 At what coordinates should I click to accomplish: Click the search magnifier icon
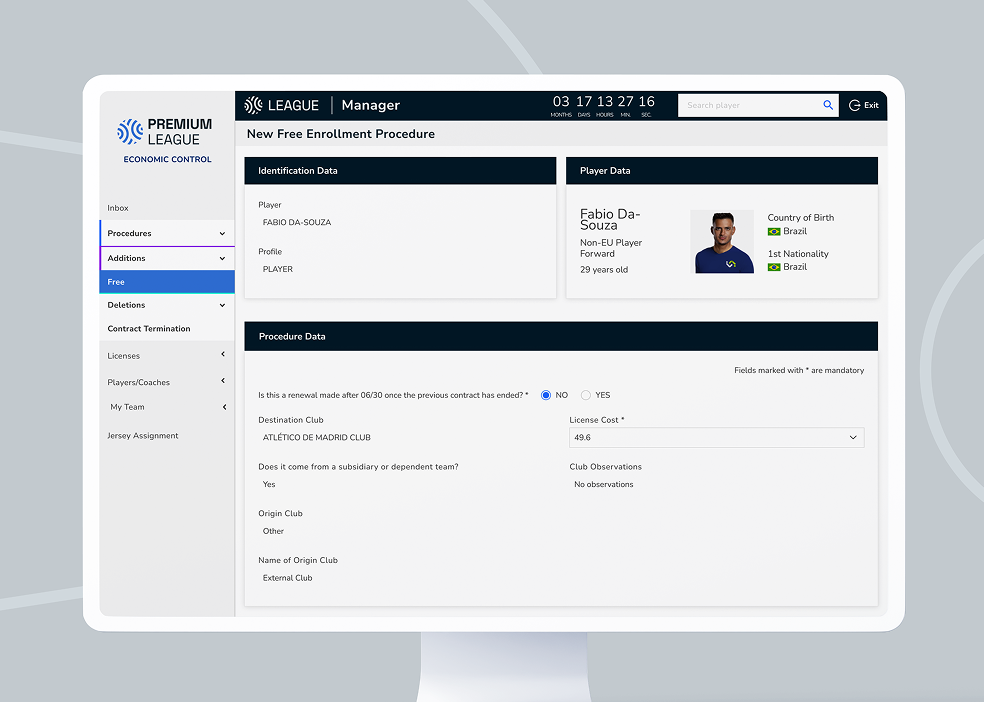pyautogui.click(x=827, y=105)
